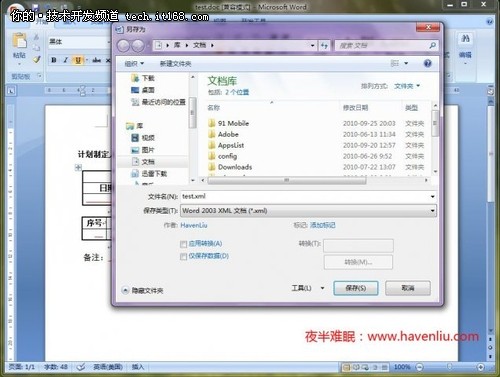Enable the 应用转换(A) checkbox

(x=183, y=244)
